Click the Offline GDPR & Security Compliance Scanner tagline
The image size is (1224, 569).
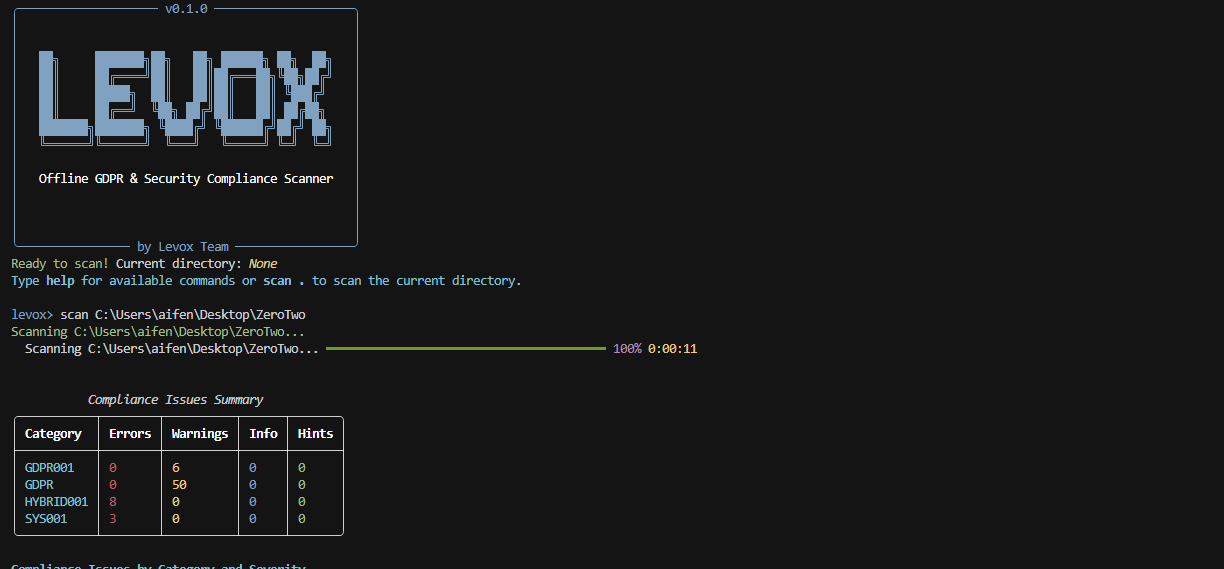click(186, 179)
